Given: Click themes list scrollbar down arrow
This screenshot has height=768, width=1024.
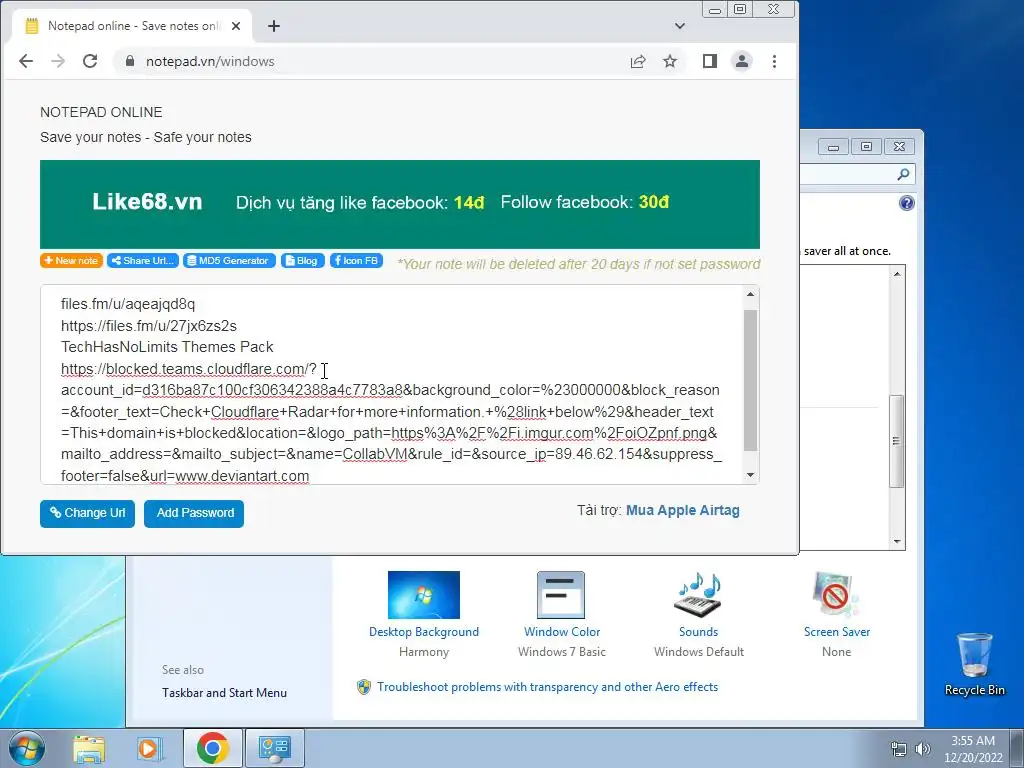Looking at the screenshot, I should tap(897, 541).
